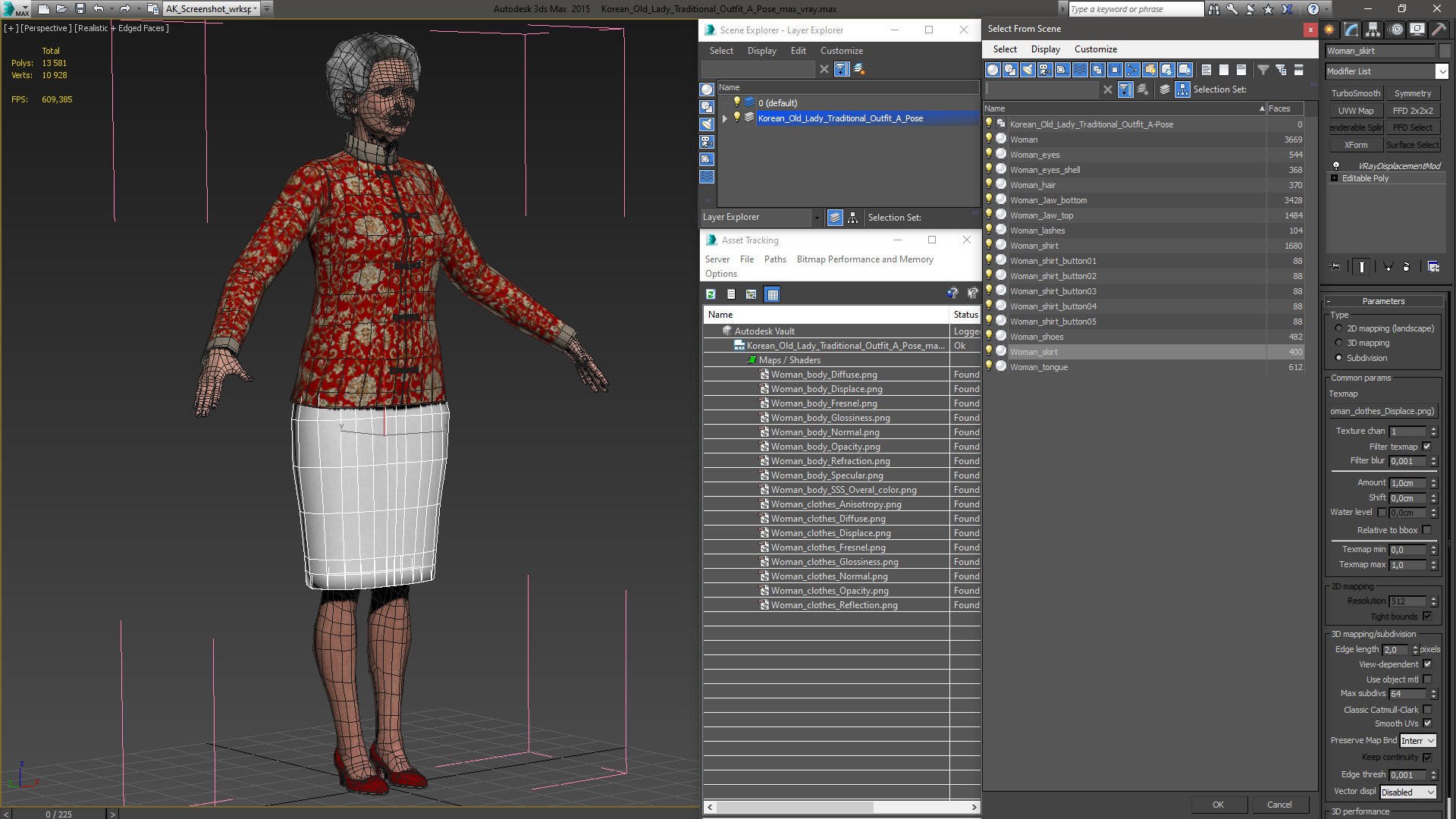Image resolution: width=1456 pixels, height=819 pixels.
Task: Enable Use object mtl checkbox
Action: click(1426, 679)
